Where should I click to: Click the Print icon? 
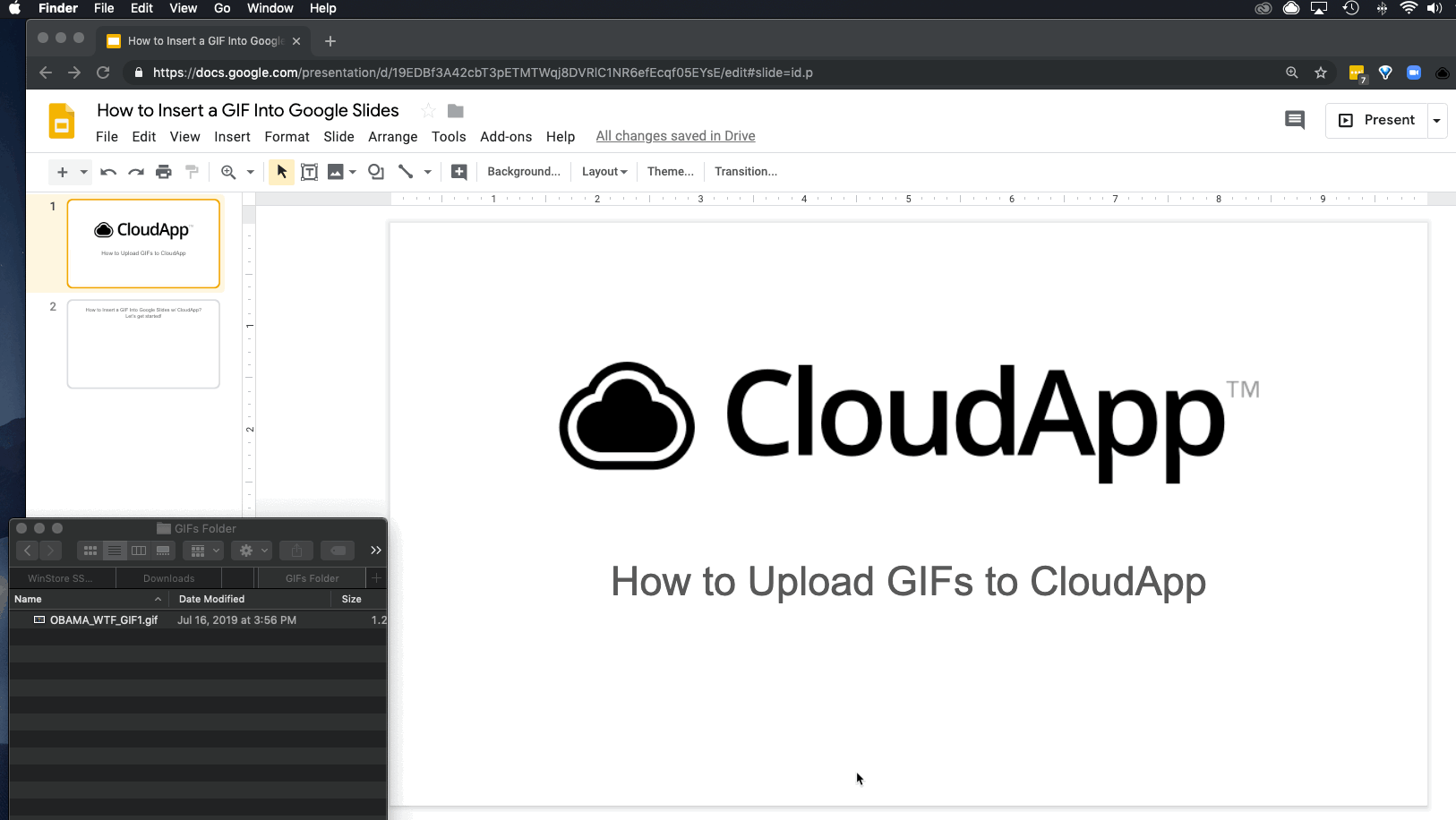point(164,171)
